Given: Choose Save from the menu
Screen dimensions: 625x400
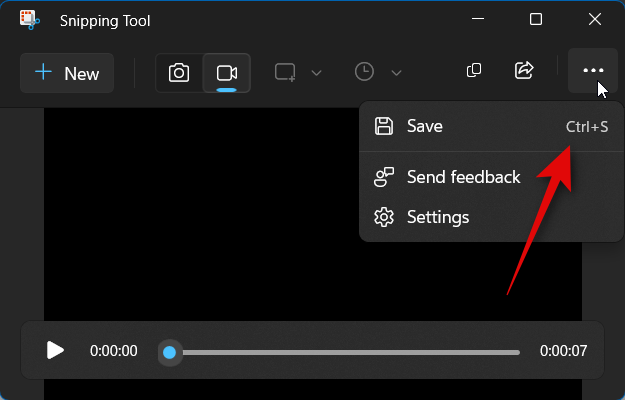Looking at the screenshot, I should coord(424,126).
